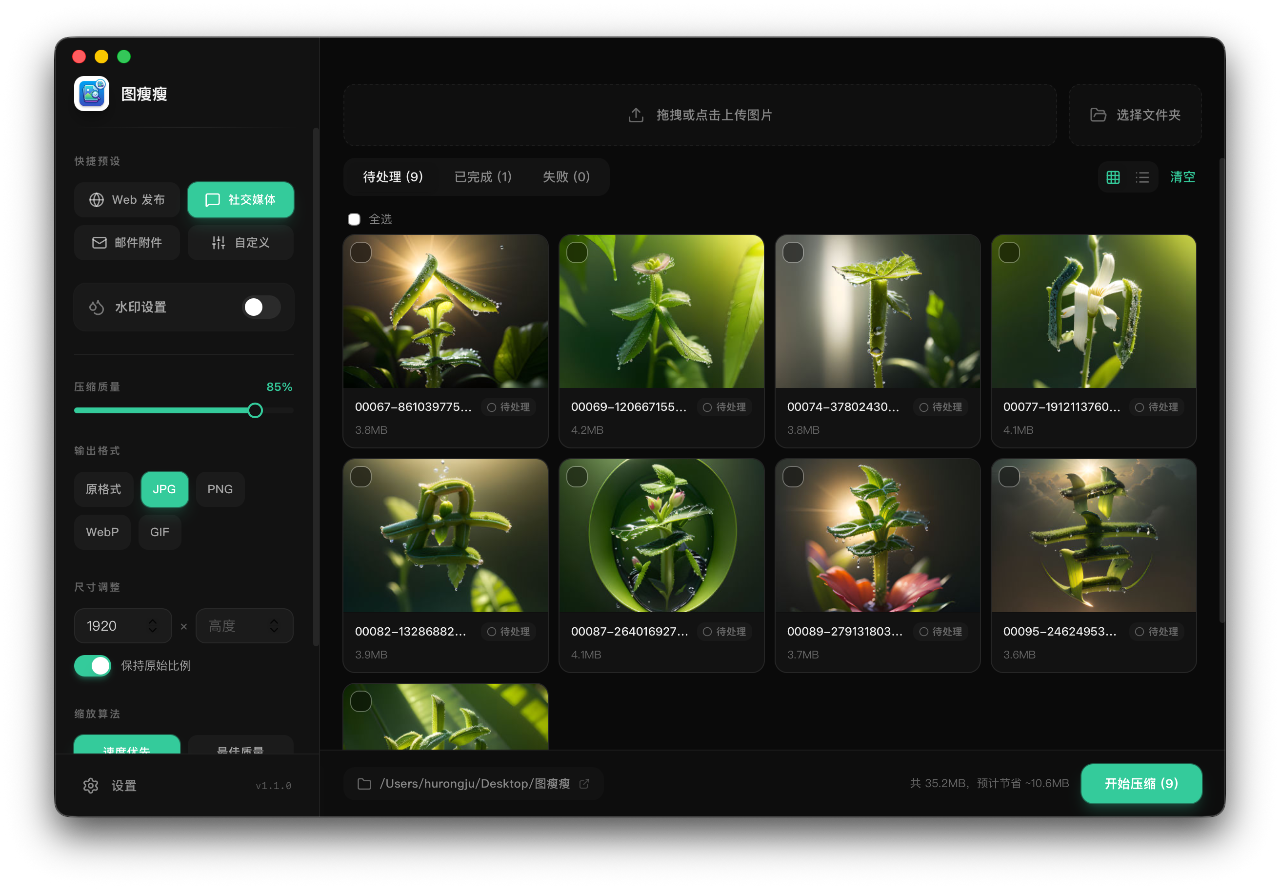The width and height of the screenshot is (1280, 889).
Task: Switch to the 已完成 (1) tab
Action: coord(483,177)
